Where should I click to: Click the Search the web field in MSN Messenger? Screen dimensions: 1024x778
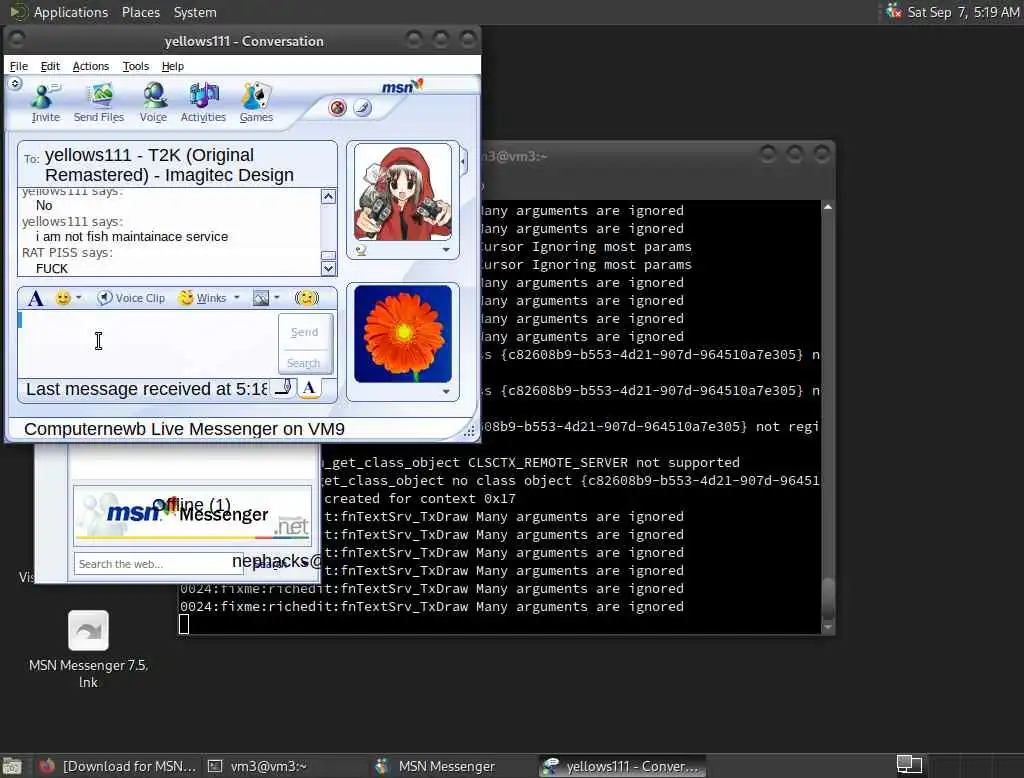pyautogui.click(x=159, y=563)
